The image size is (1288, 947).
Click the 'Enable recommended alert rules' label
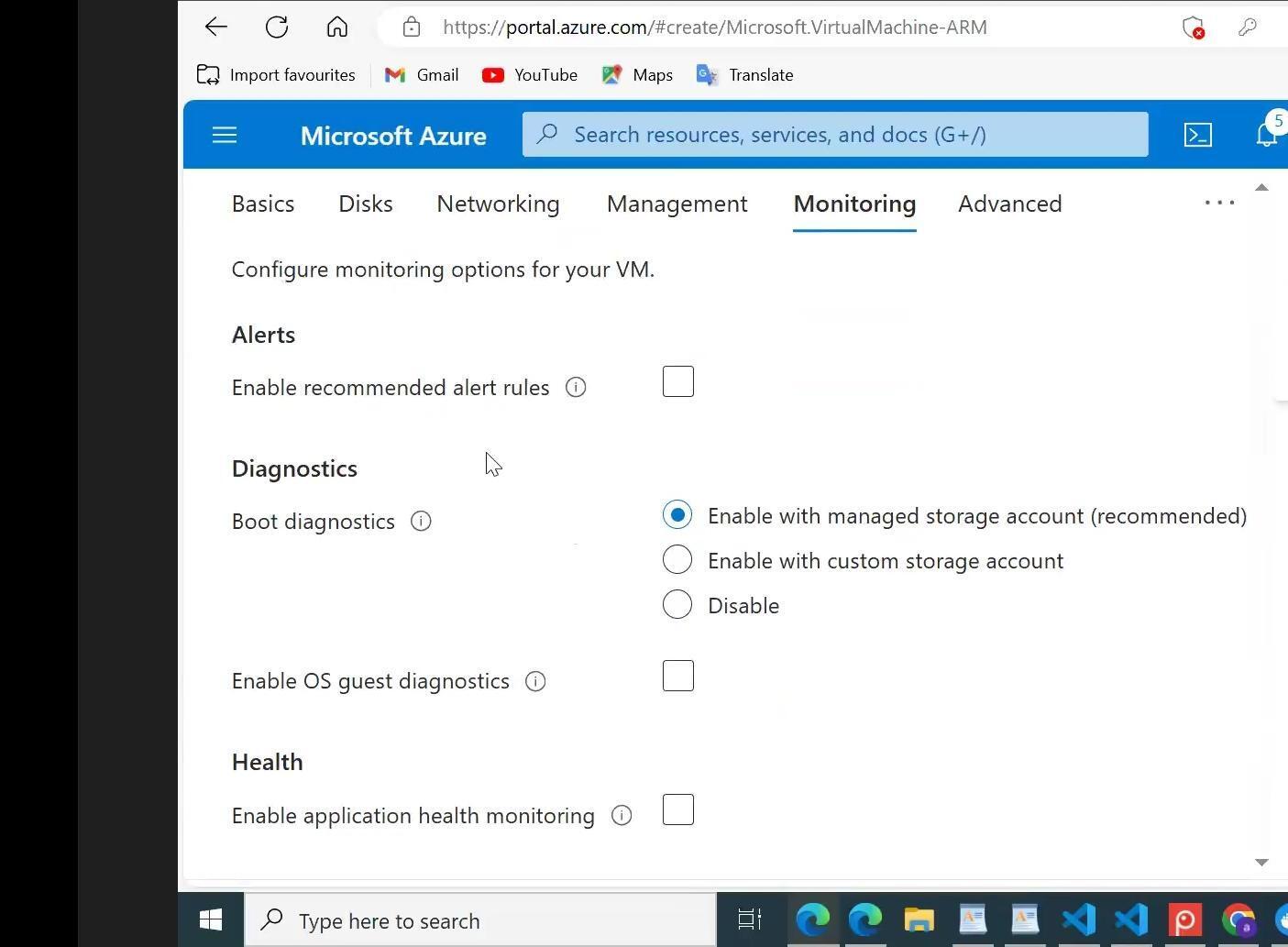pos(391,388)
